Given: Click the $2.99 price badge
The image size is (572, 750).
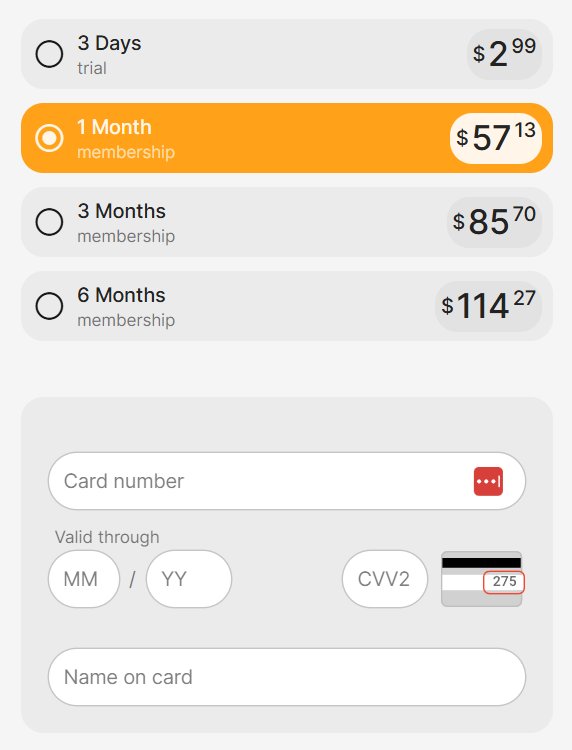Looking at the screenshot, I should 505,54.
